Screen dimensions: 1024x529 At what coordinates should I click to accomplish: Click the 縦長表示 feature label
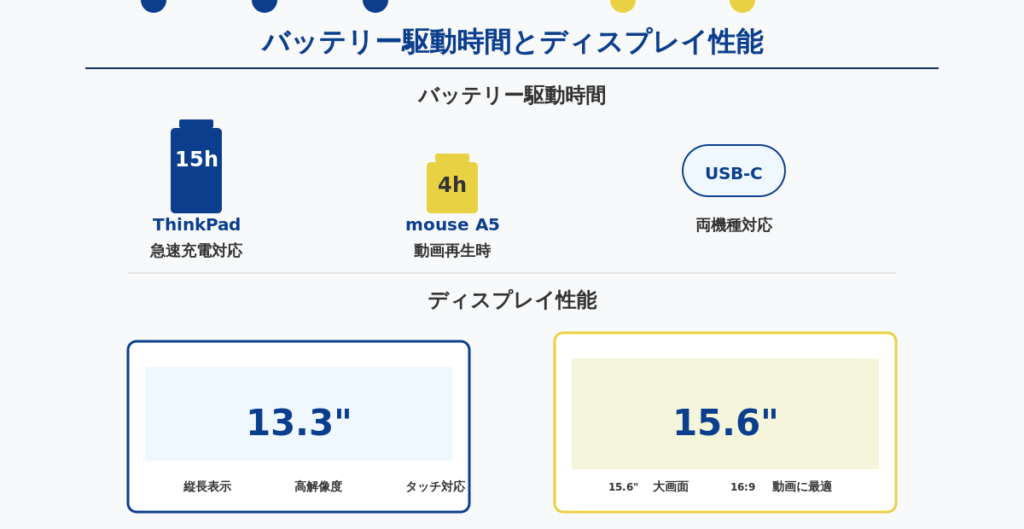tap(207, 486)
